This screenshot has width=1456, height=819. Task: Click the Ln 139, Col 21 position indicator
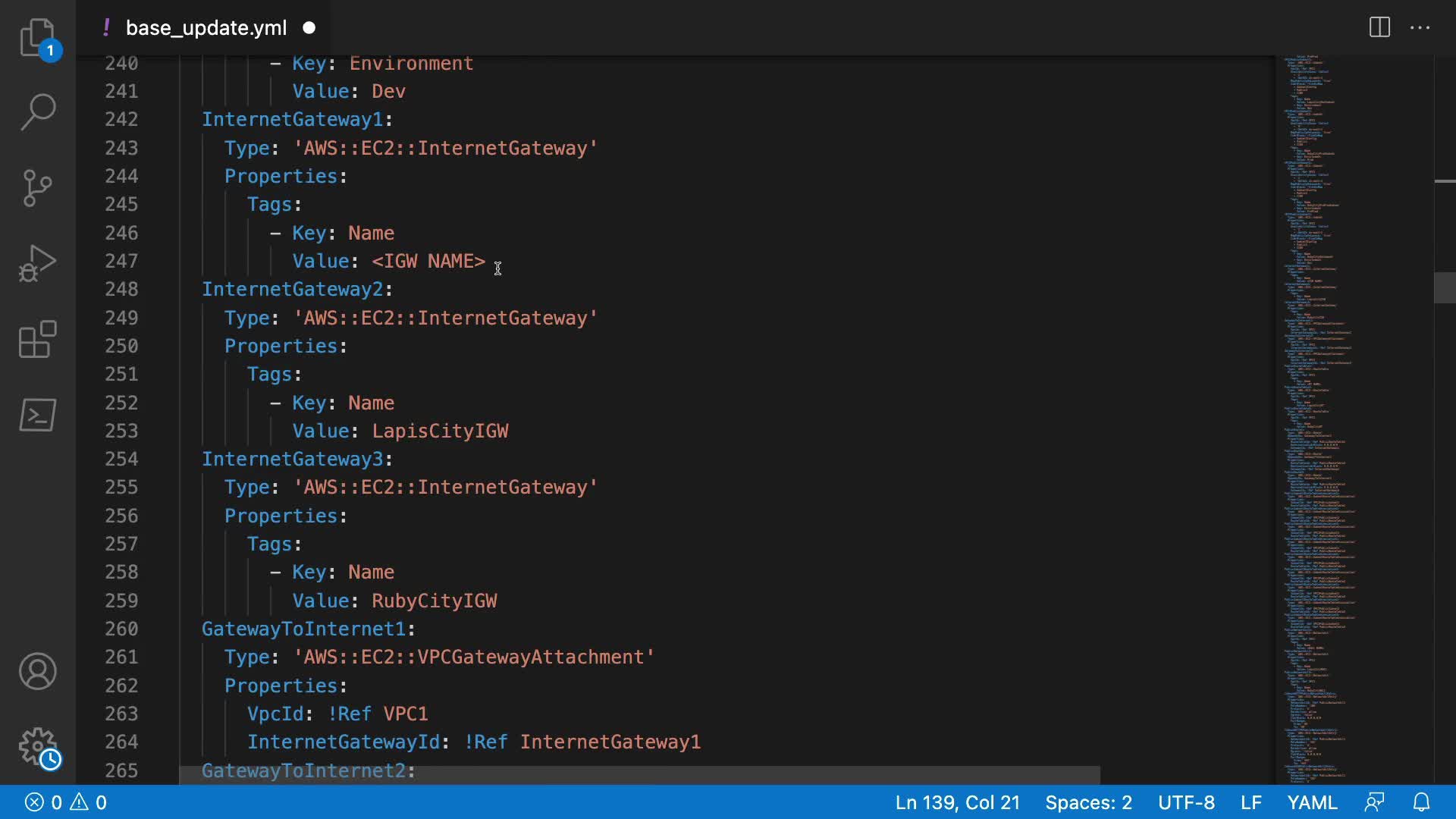click(957, 802)
